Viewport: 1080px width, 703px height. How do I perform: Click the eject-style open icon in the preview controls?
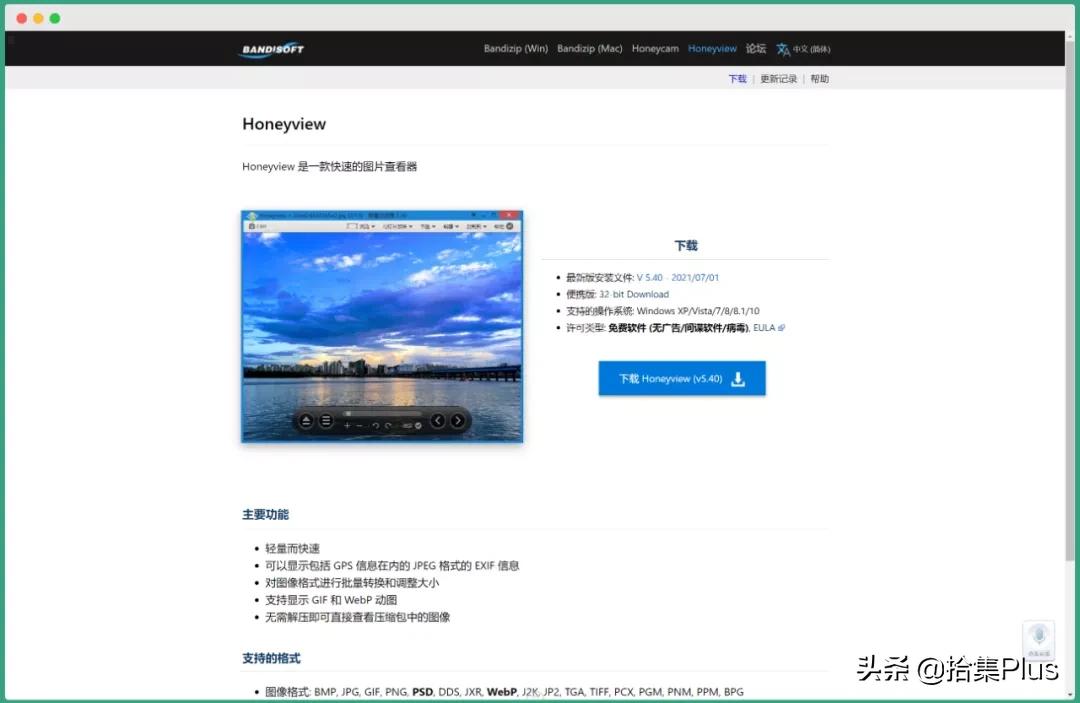click(x=306, y=419)
